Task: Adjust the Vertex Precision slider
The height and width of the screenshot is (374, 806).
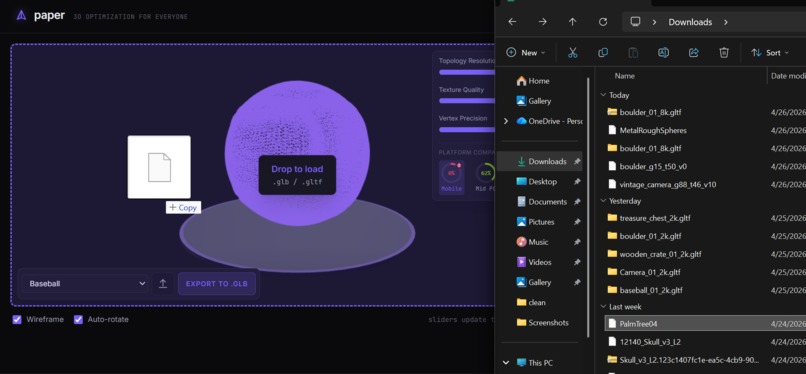Action: pyautogui.click(x=466, y=129)
